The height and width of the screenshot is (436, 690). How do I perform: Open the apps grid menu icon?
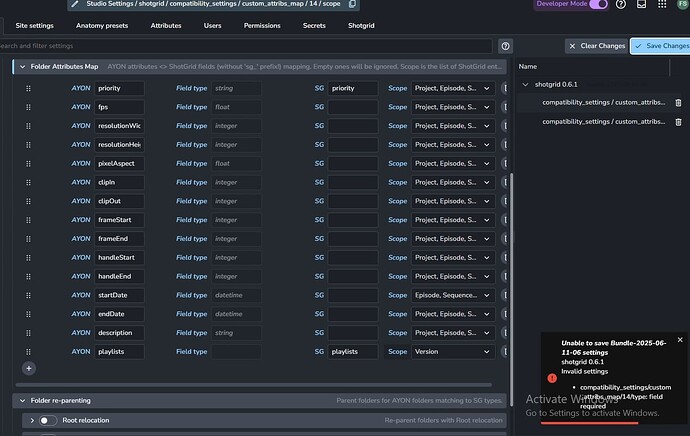point(662,4)
